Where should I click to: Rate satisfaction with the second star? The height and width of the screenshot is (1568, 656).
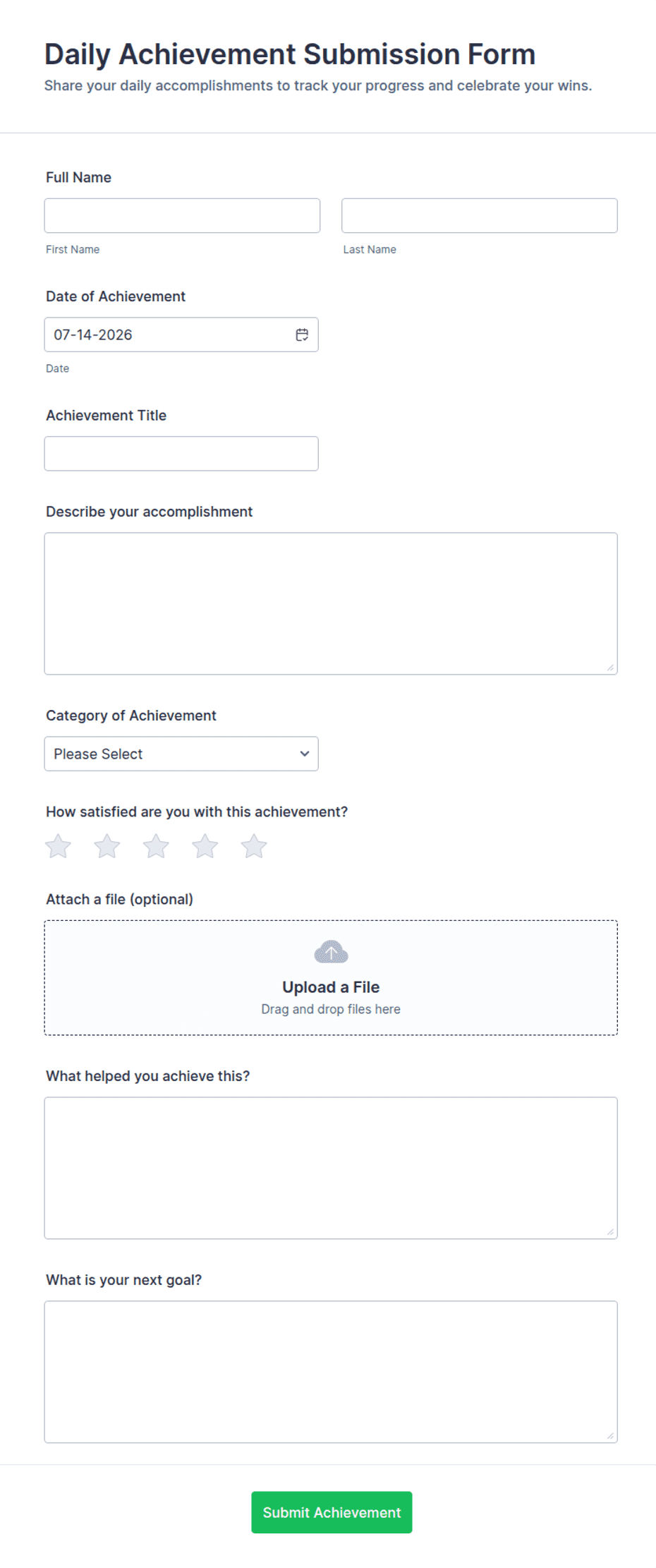[107, 846]
